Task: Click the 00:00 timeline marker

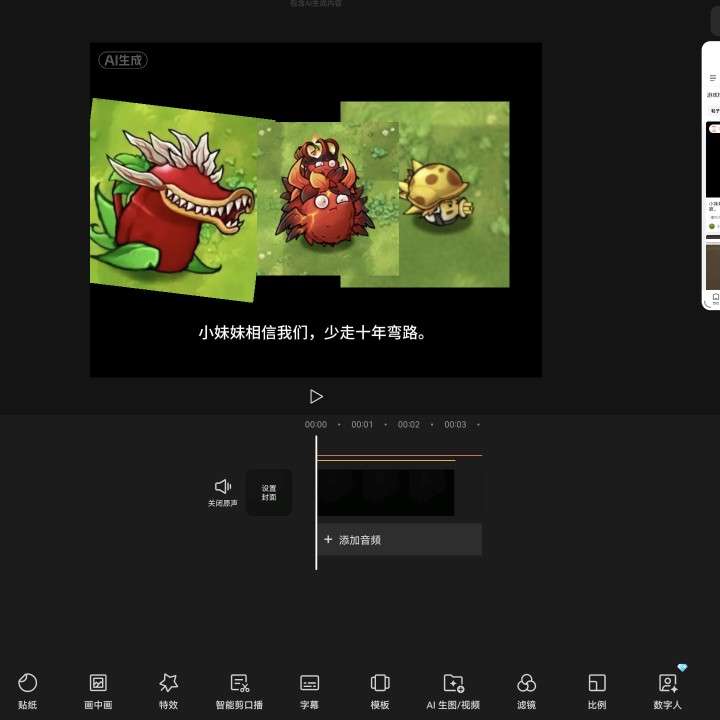Action: [x=316, y=425]
